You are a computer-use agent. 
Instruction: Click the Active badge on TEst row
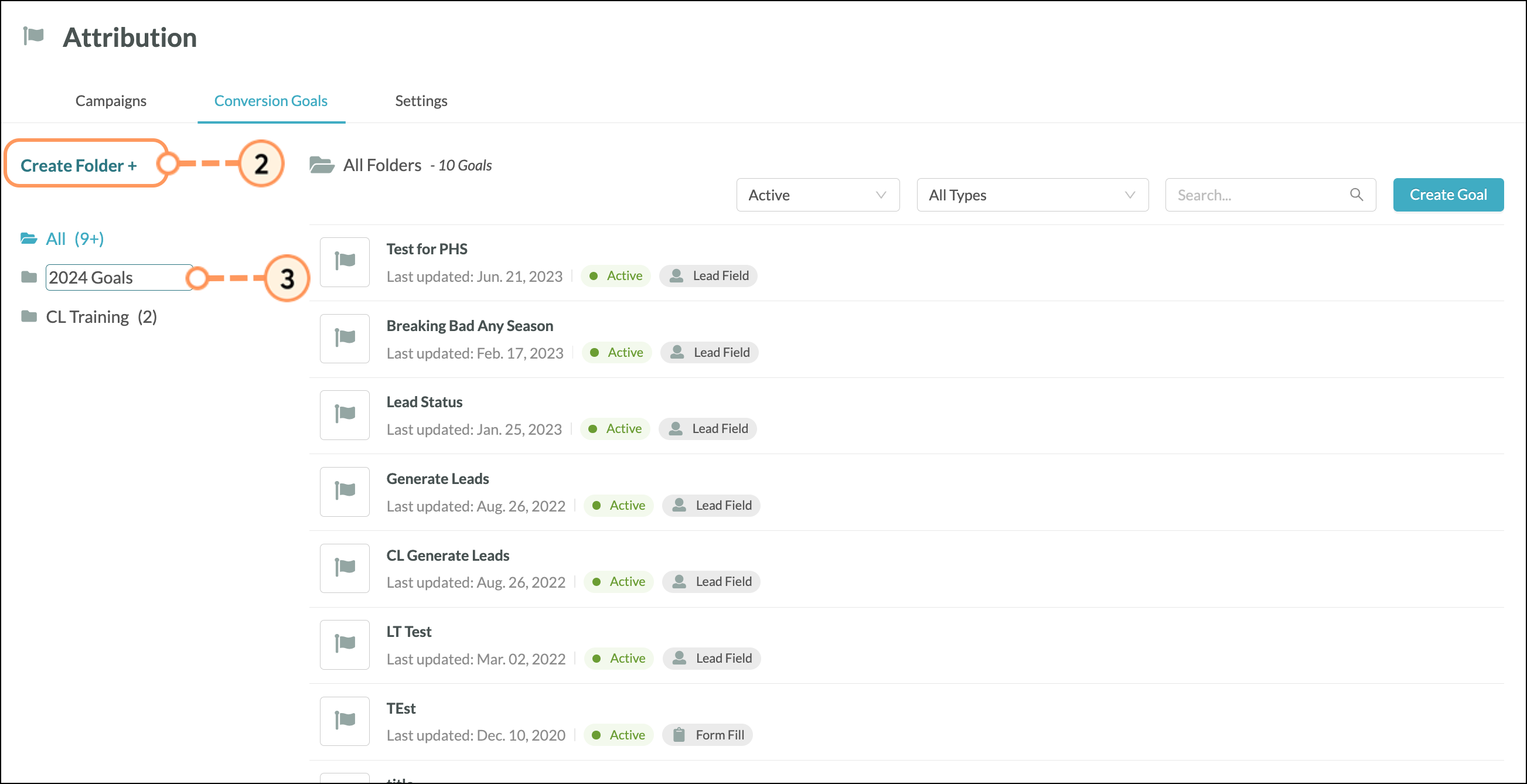tap(619, 735)
